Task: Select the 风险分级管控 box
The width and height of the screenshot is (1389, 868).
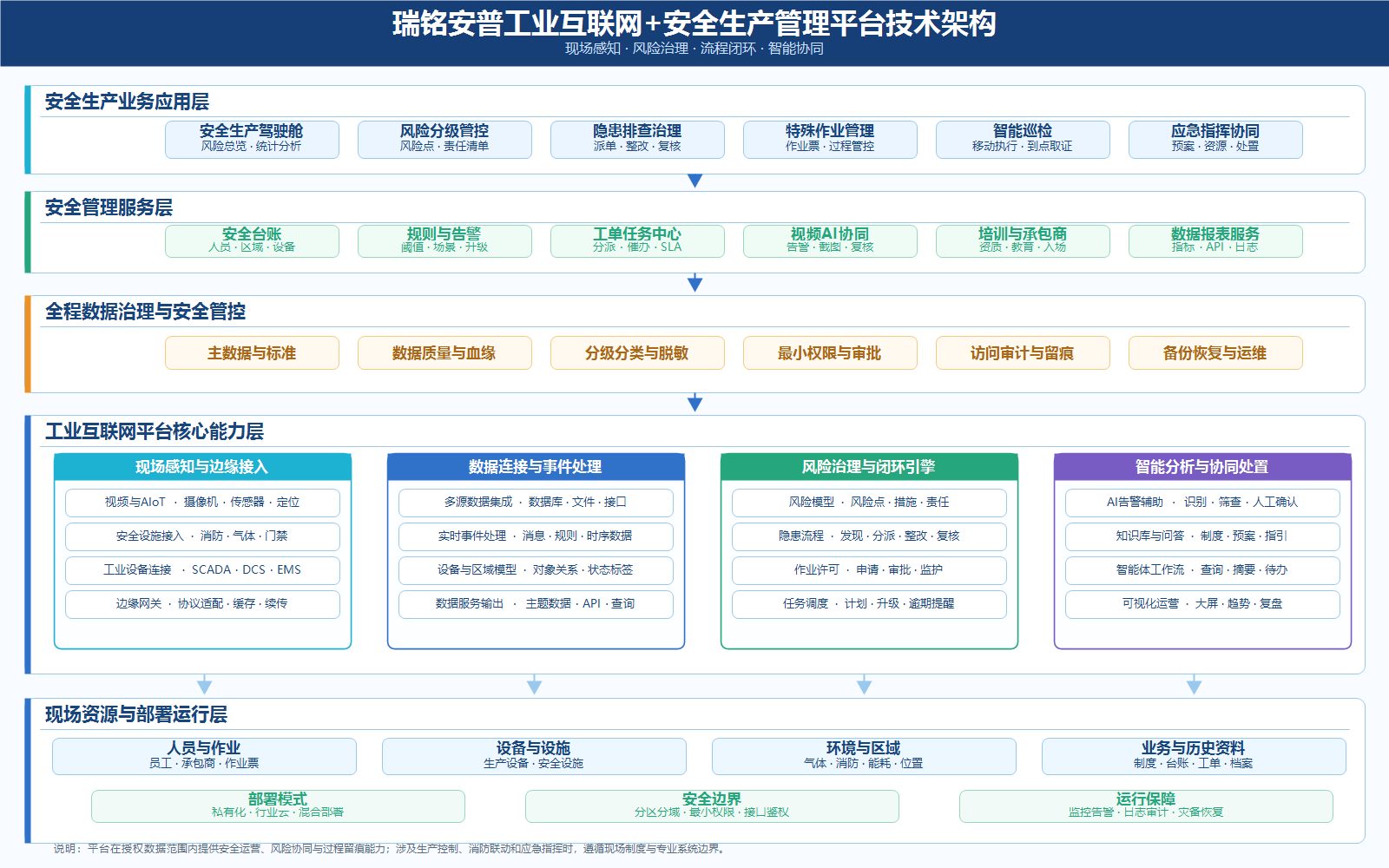Action: [444, 139]
